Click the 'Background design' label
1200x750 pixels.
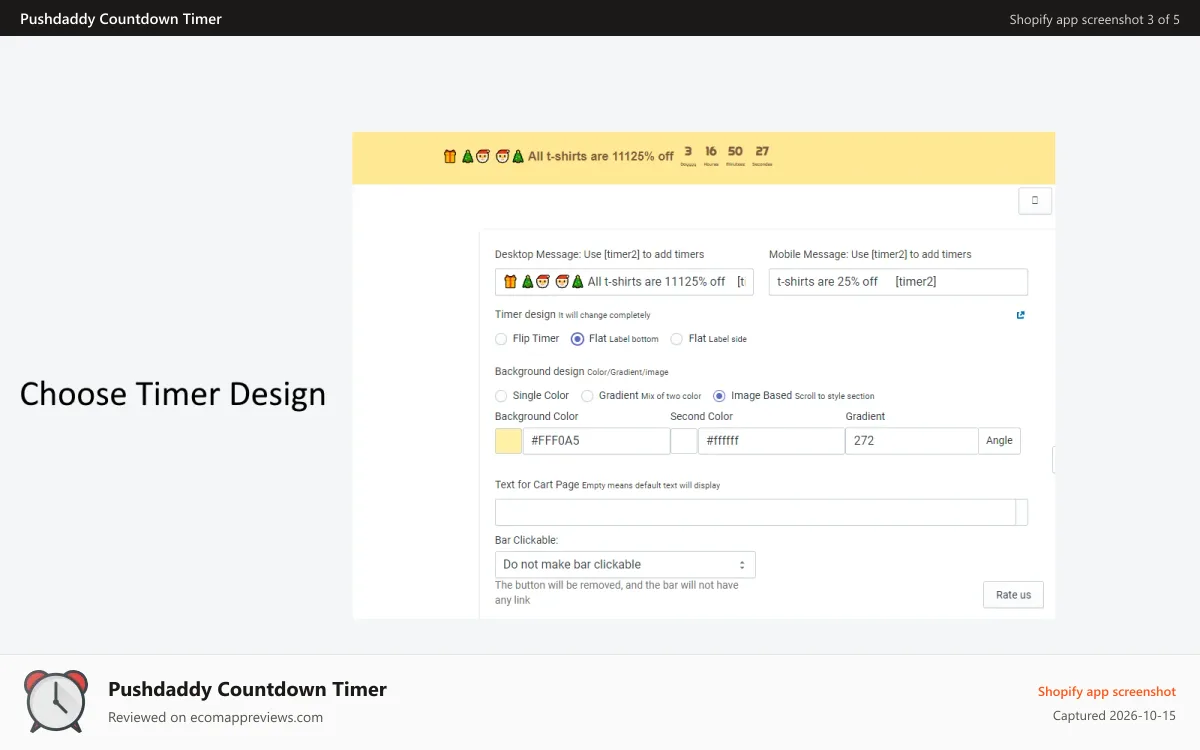(540, 371)
